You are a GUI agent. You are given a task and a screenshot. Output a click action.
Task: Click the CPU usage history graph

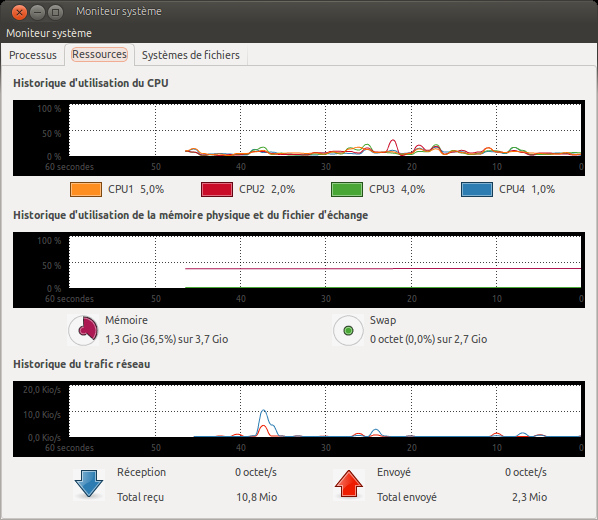coord(299,138)
